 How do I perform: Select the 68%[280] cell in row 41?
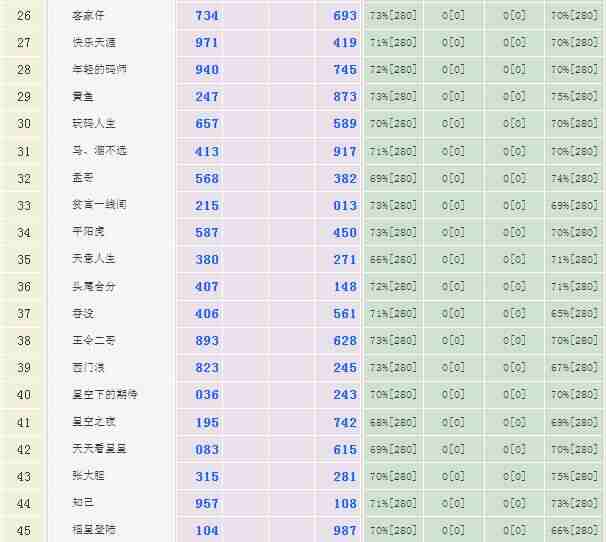tap(392, 422)
